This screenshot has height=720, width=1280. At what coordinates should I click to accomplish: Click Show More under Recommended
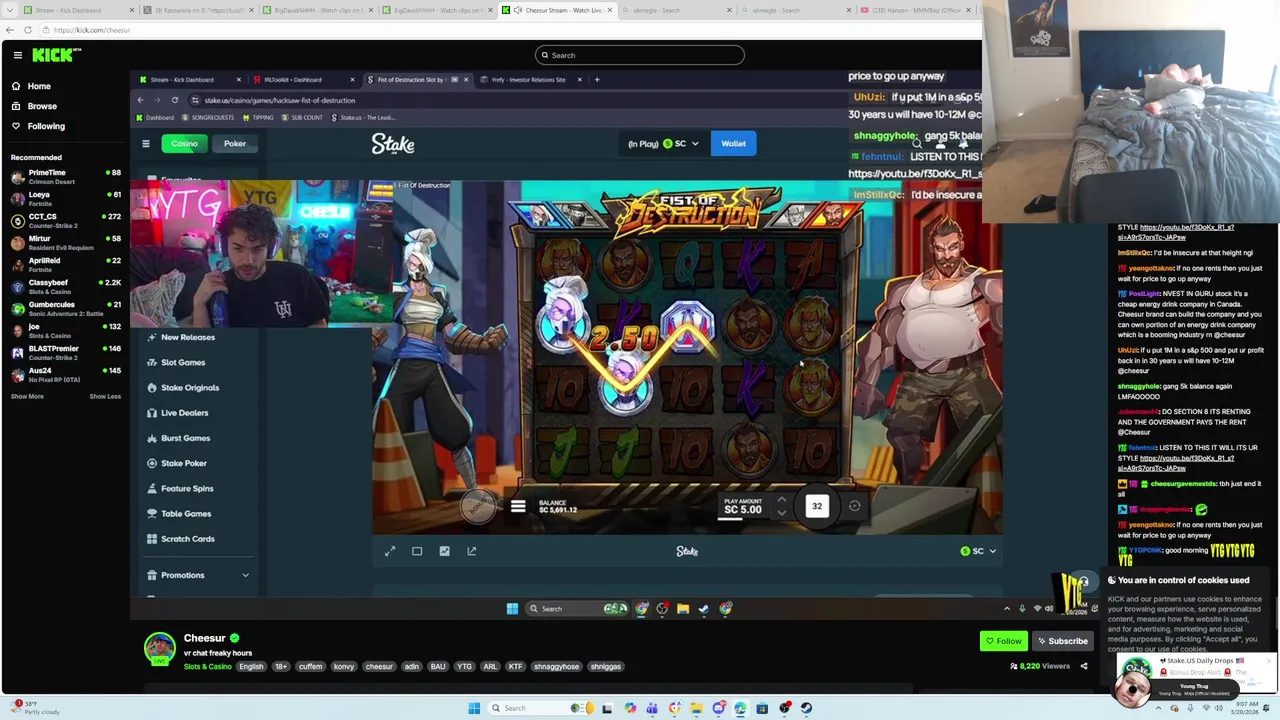(27, 396)
